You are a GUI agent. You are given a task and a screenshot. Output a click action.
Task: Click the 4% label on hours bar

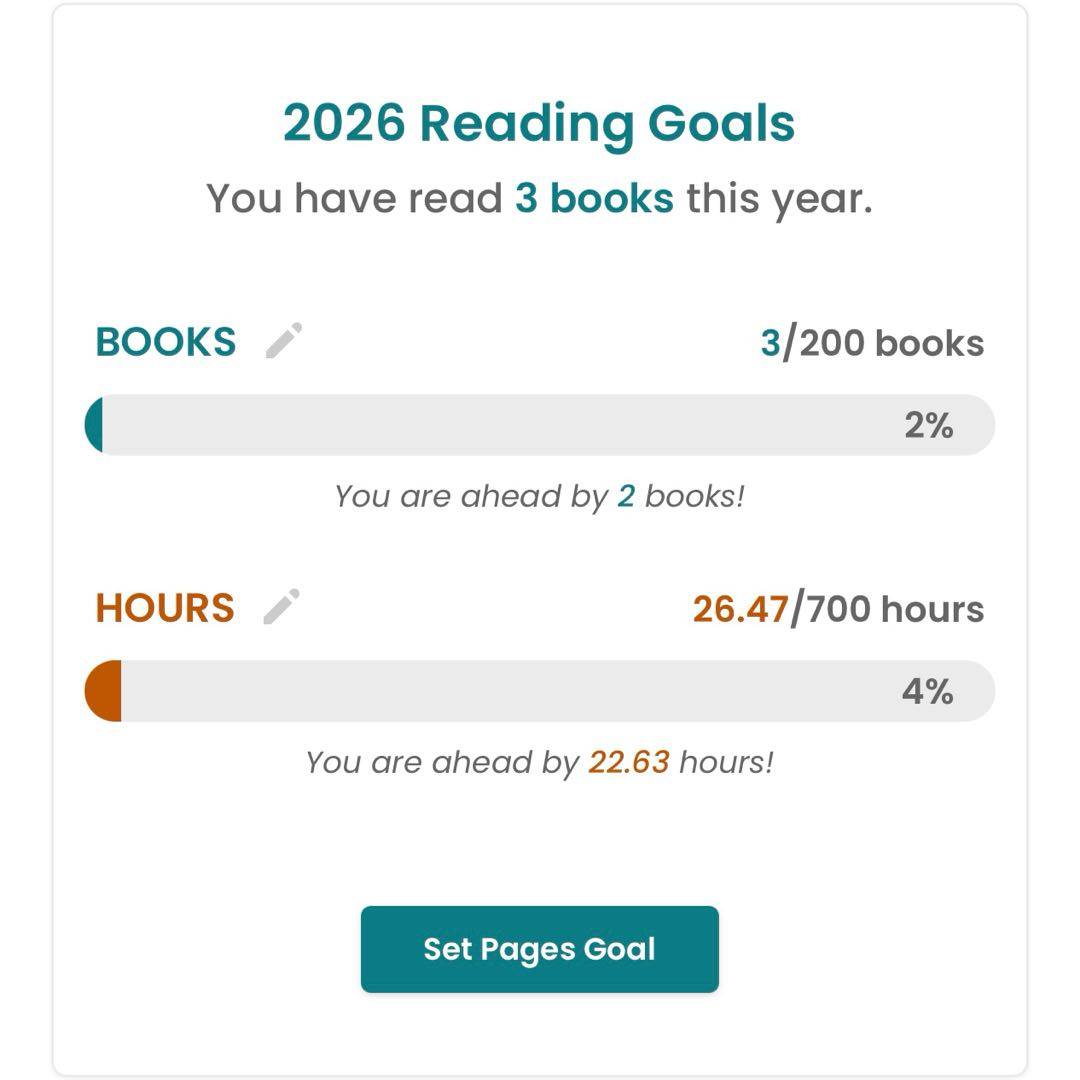click(928, 692)
